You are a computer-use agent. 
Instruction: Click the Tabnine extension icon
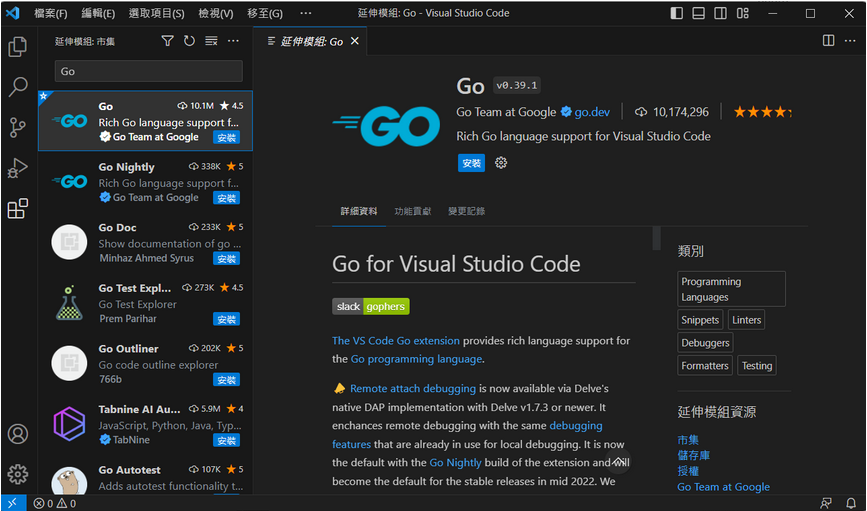click(69, 424)
